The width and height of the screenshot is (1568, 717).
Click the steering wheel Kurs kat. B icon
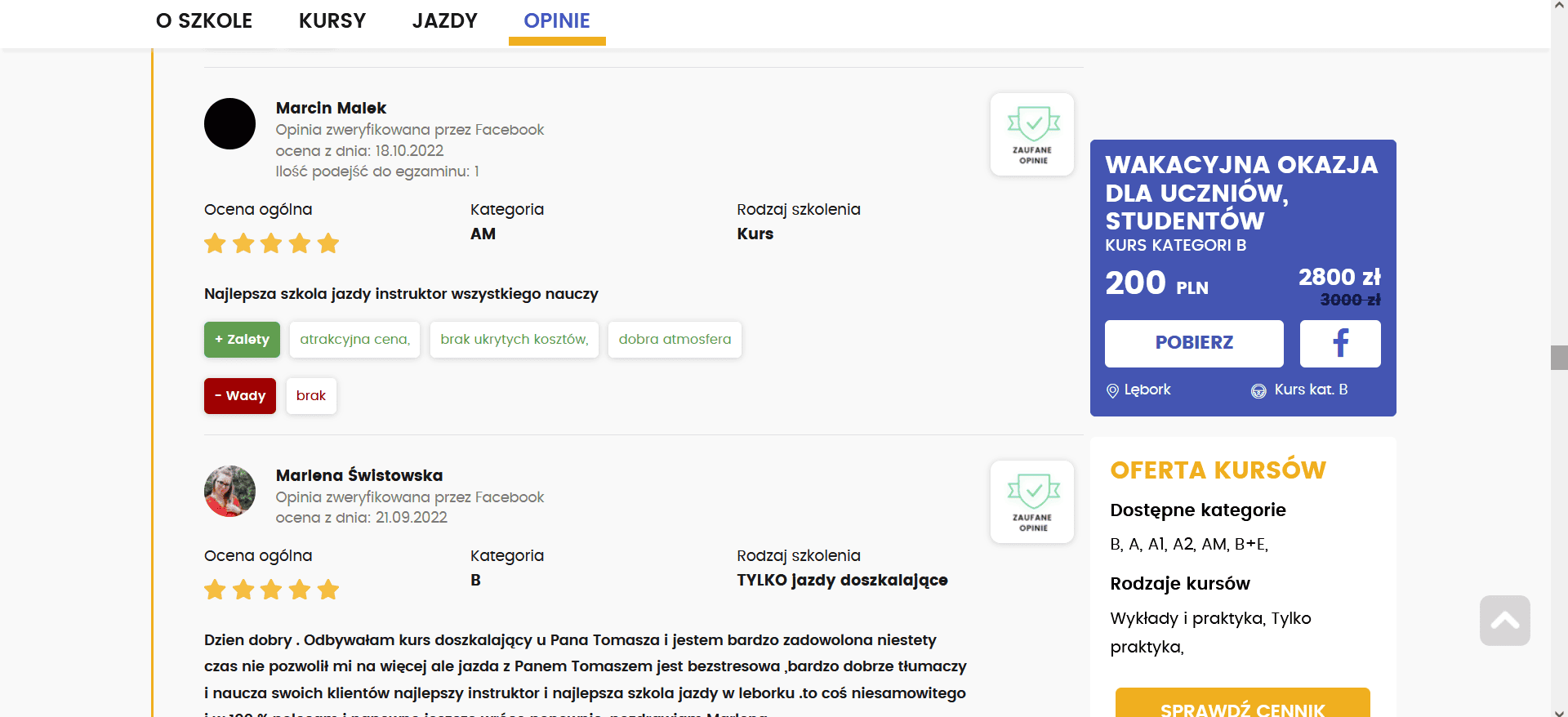[x=1258, y=390]
